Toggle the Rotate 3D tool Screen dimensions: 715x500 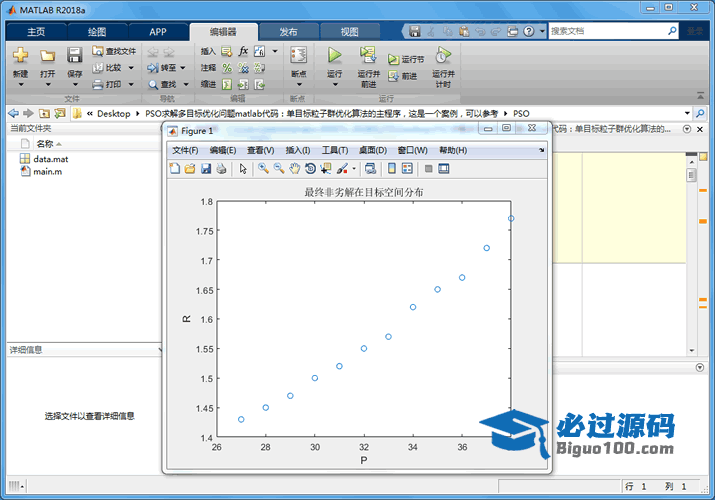311,169
